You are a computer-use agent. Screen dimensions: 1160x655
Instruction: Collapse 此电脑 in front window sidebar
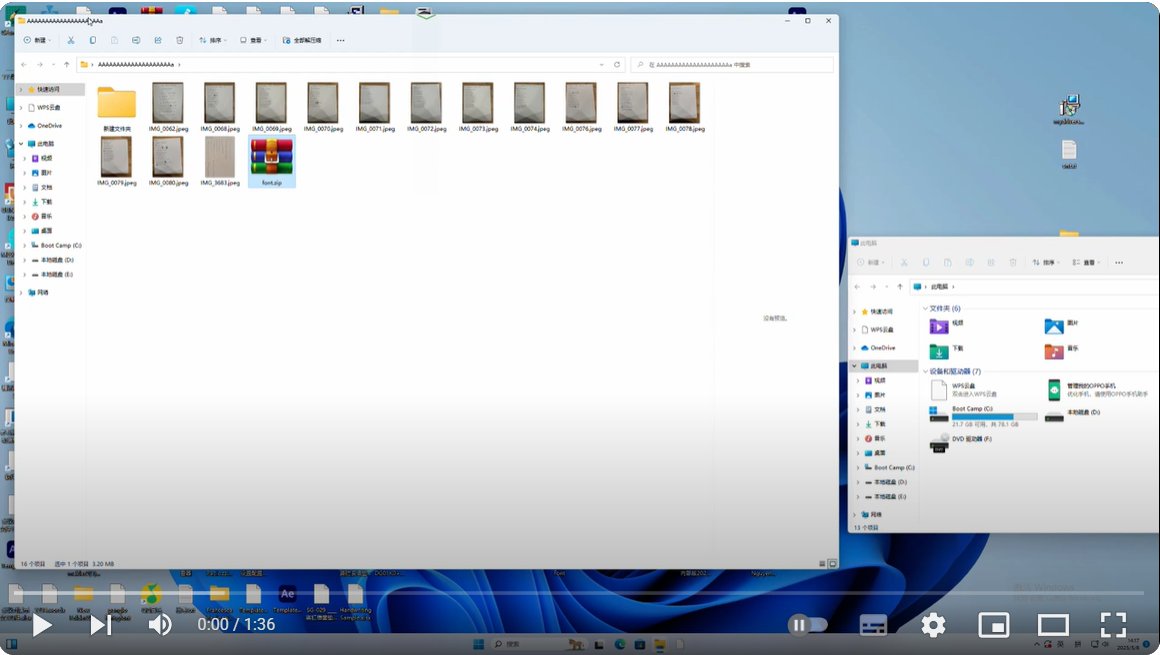point(21,144)
